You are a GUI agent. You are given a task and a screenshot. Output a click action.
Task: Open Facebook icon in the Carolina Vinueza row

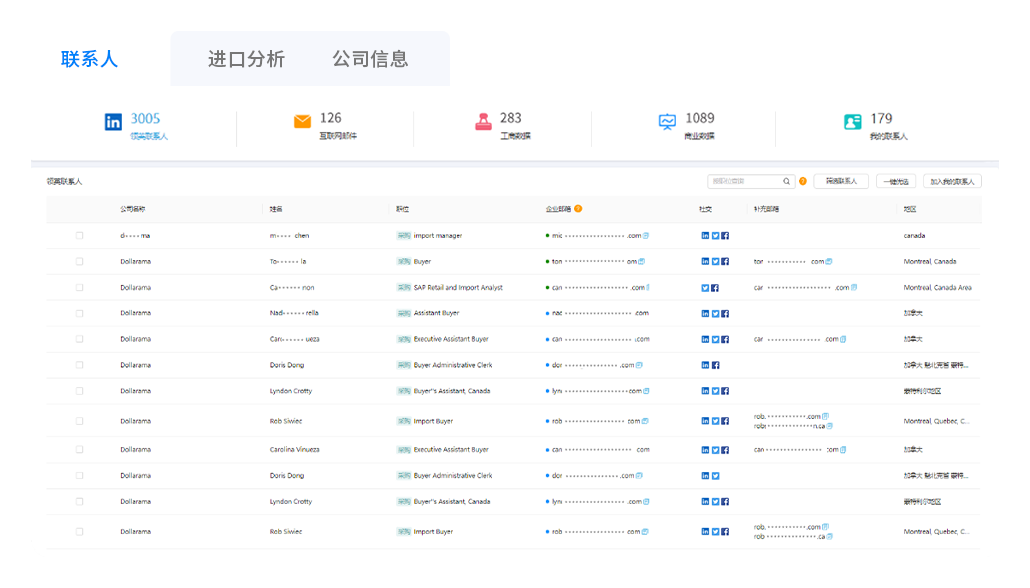pyautogui.click(x=725, y=450)
